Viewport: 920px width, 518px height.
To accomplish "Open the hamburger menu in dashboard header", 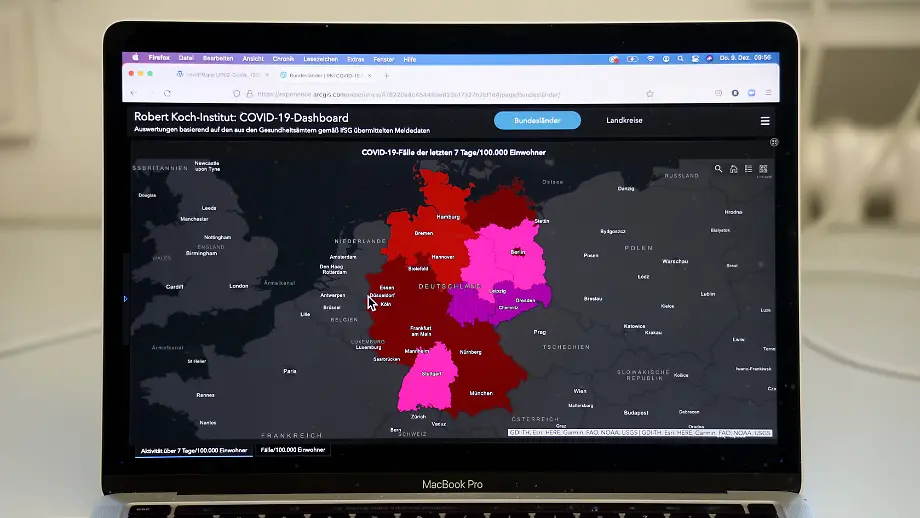I will [765, 121].
